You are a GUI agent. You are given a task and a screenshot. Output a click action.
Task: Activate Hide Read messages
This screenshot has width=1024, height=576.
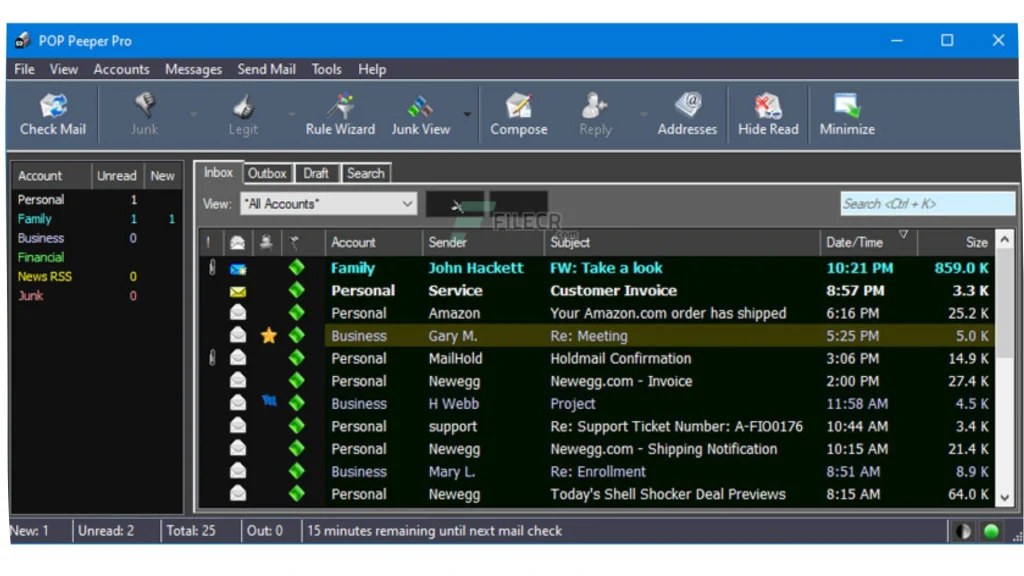click(767, 113)
